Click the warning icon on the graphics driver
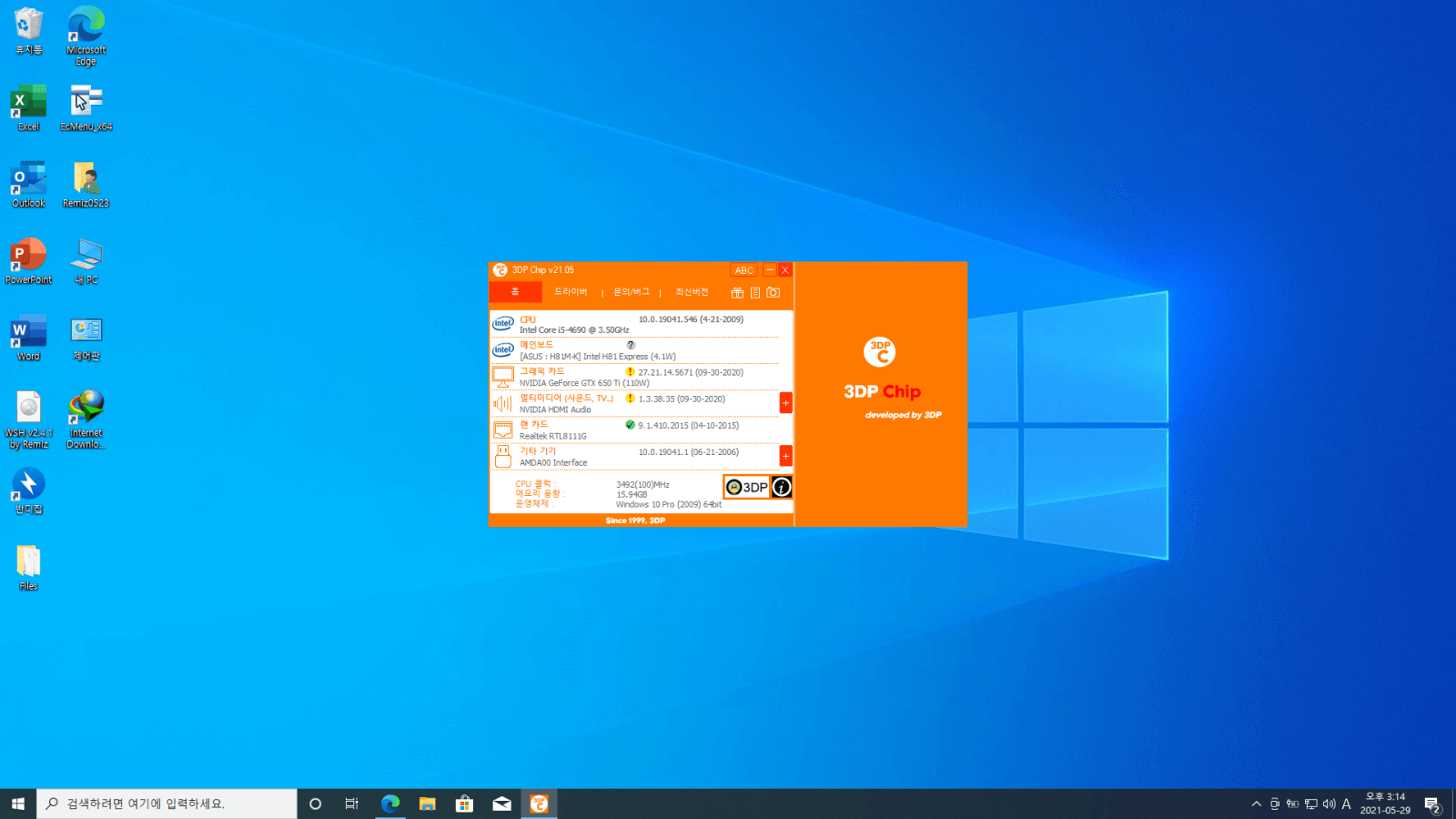The image size is (1456, 819). 630,372
